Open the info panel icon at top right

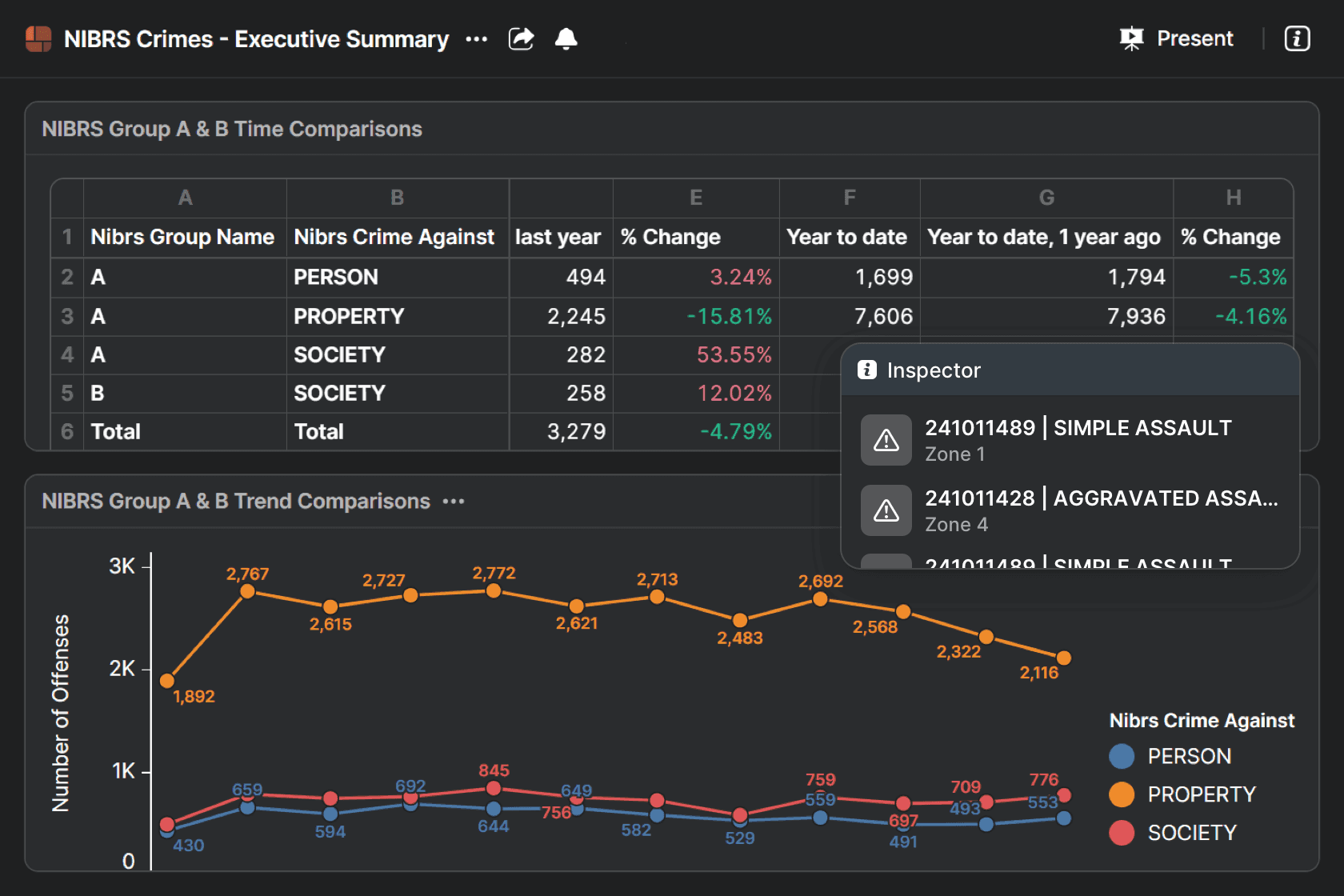[1297, 38]
